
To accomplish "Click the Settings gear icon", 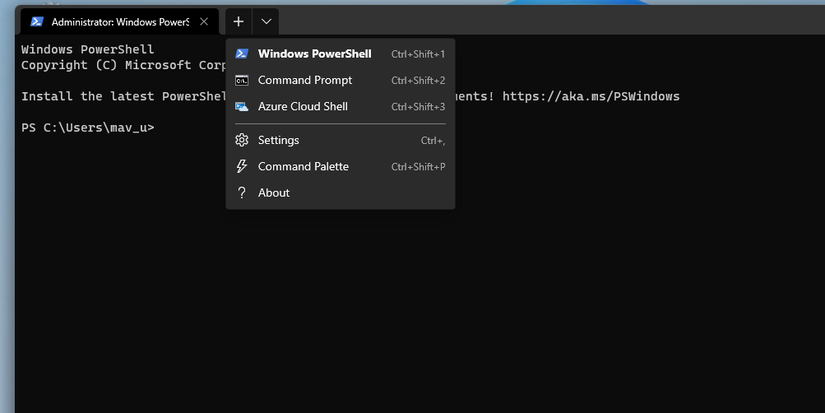I will (x=241, y=140).
